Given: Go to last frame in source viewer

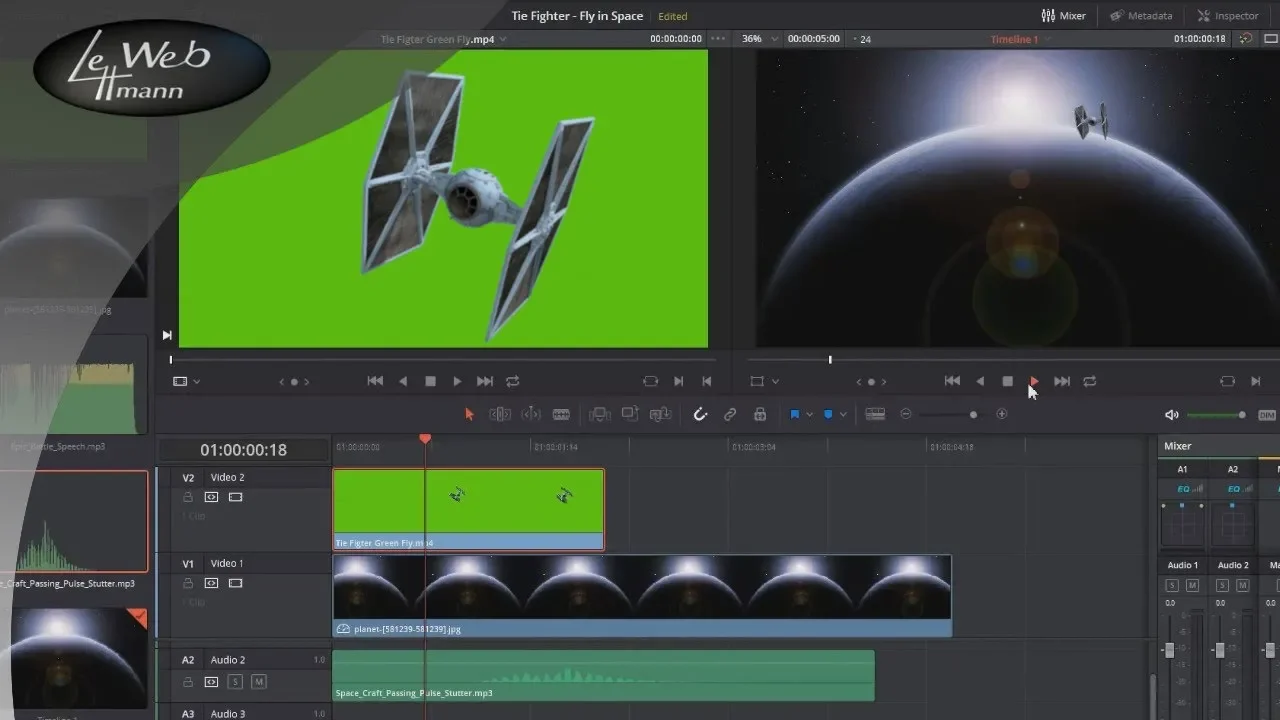Looking at the screenshot, I should point(485,381).
